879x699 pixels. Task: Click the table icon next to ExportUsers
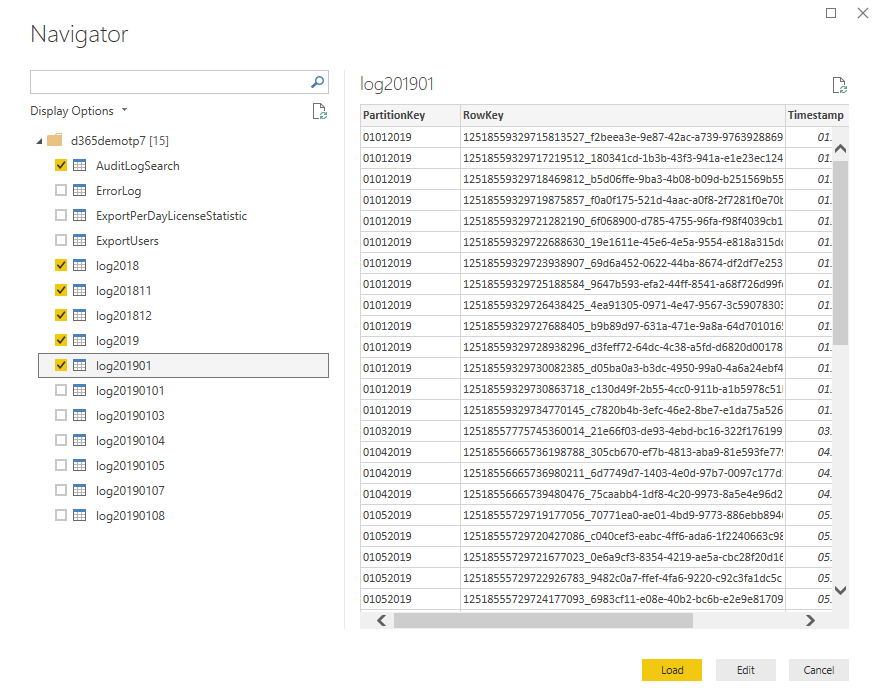coord(79,240)
